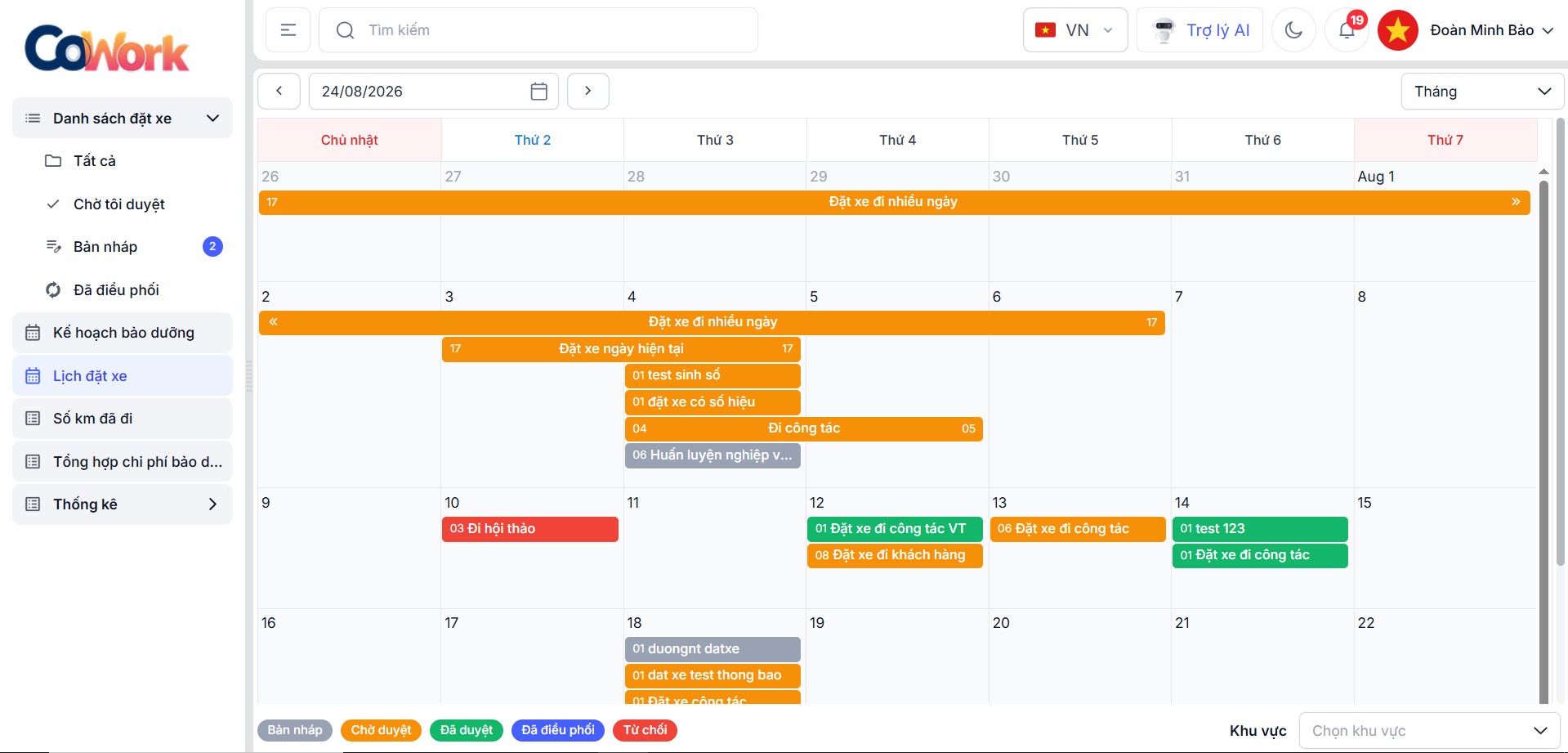
Task: Select Lịch đặt xe menu item
Action: 123,376
